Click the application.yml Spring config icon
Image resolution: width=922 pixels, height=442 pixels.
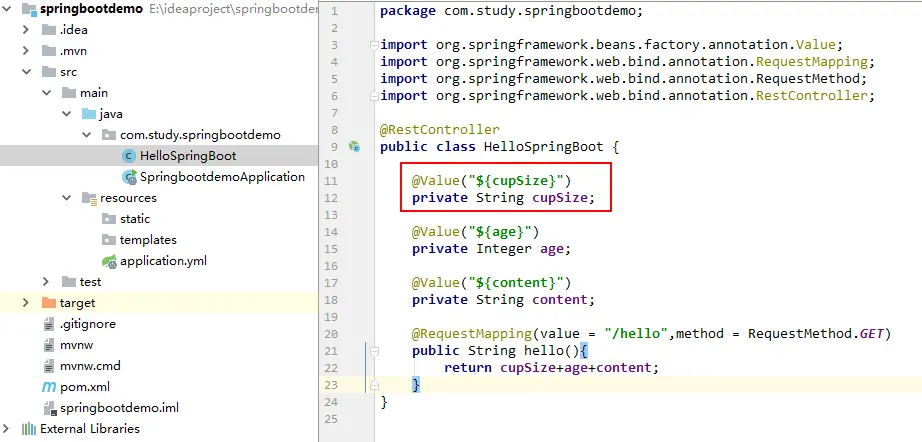pyautogui.click(x=109, y=261)
